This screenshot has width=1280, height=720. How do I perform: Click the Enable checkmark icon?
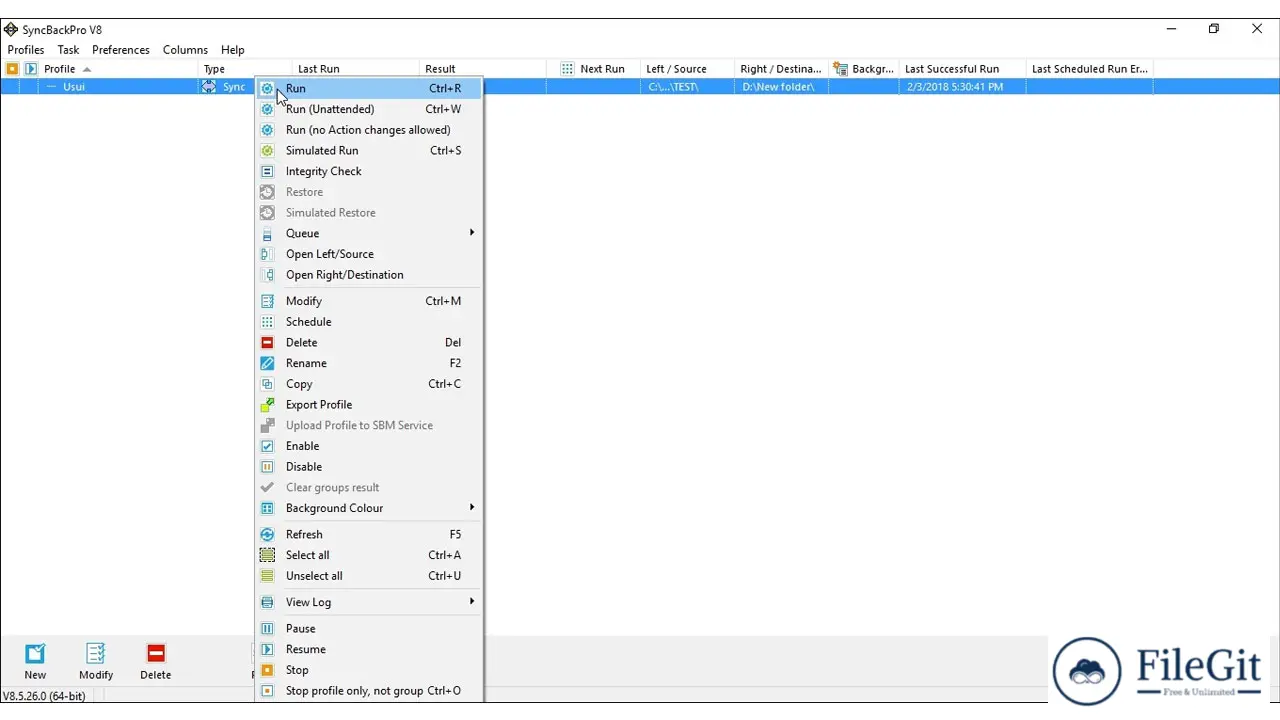click(267, 446)
